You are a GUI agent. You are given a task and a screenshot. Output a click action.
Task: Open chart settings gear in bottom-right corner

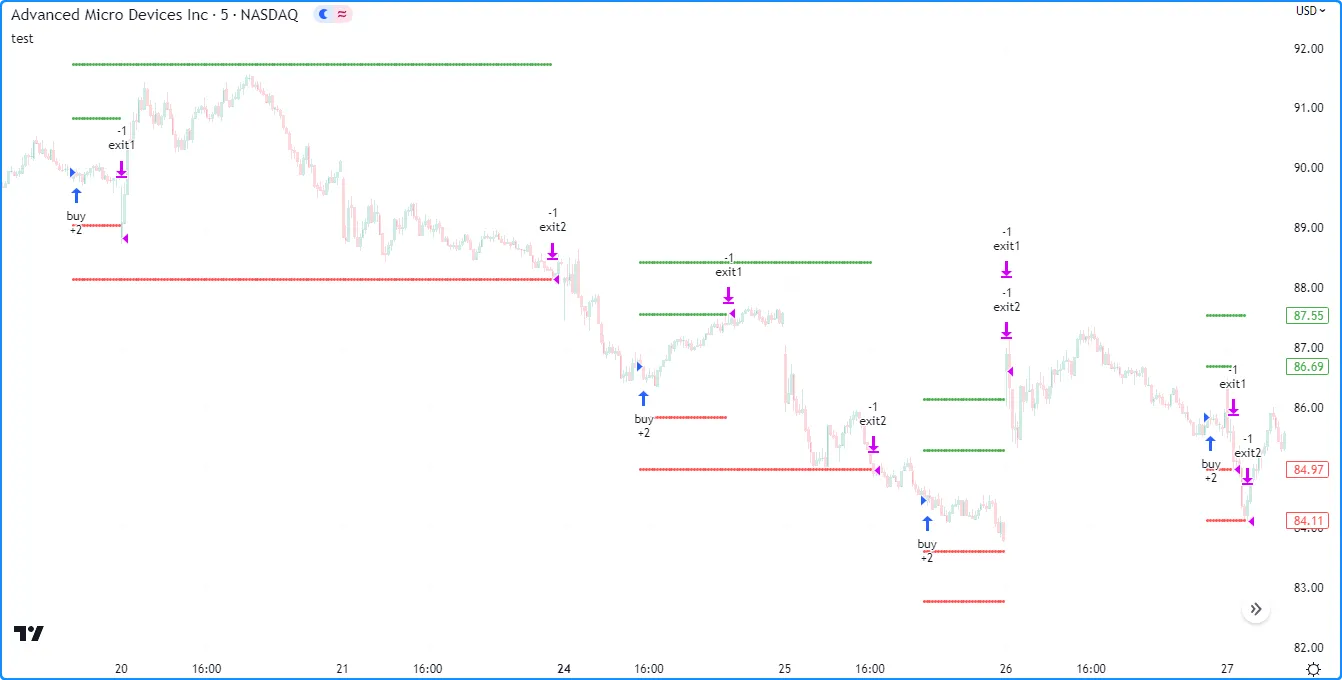click(1312, 668)
